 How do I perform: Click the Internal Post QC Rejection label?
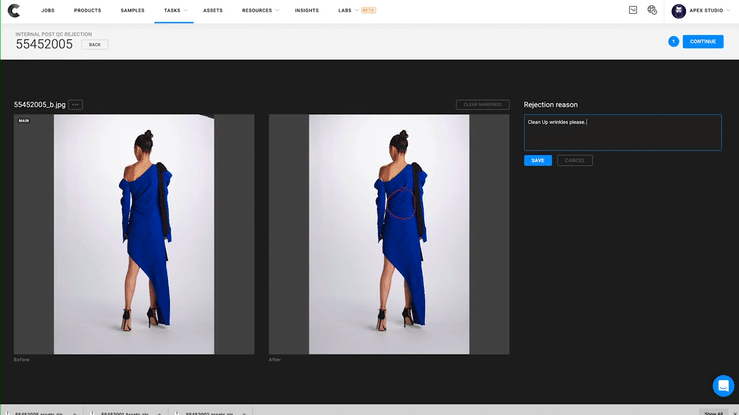54,34
